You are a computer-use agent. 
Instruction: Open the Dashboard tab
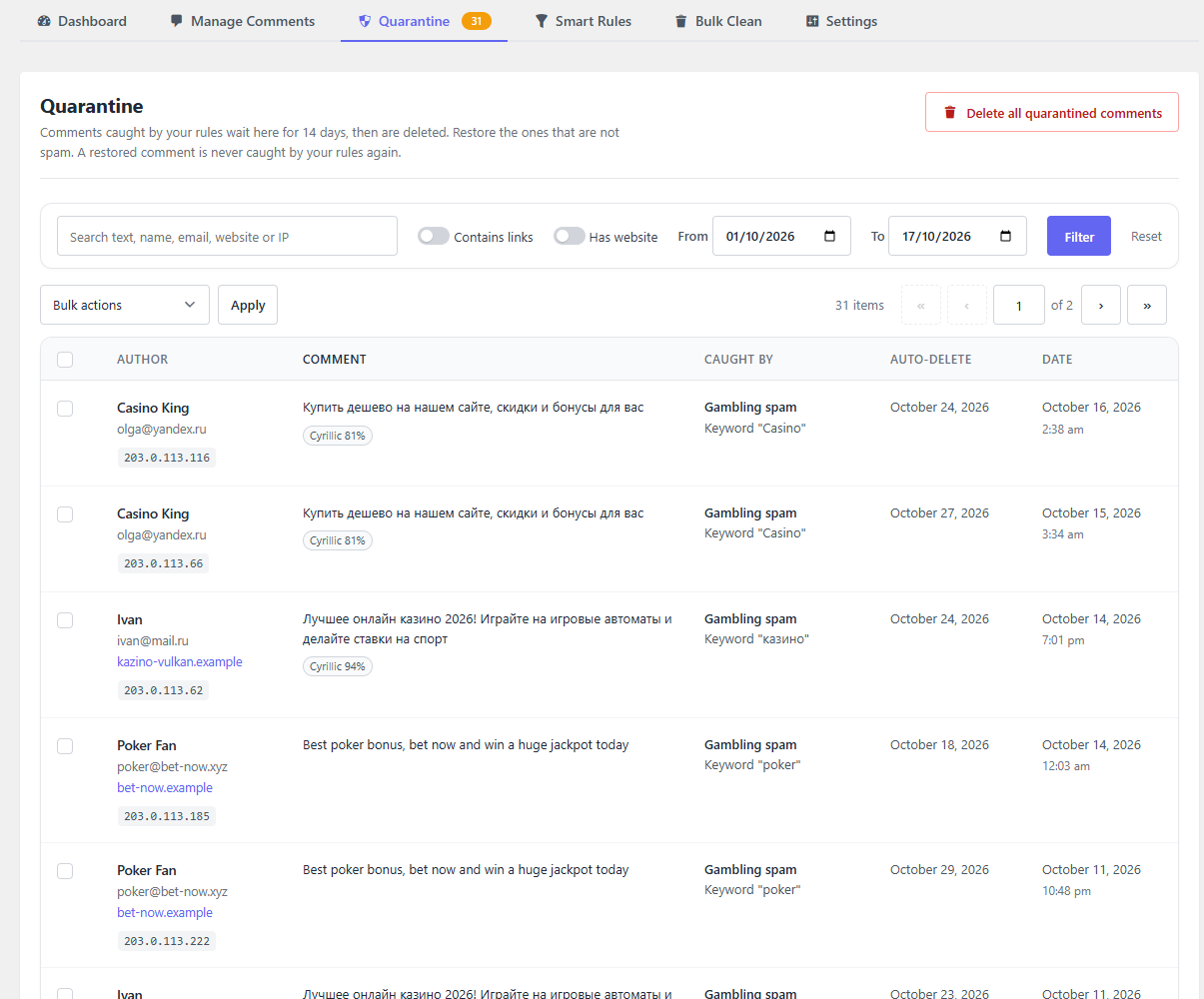(82, 21)
